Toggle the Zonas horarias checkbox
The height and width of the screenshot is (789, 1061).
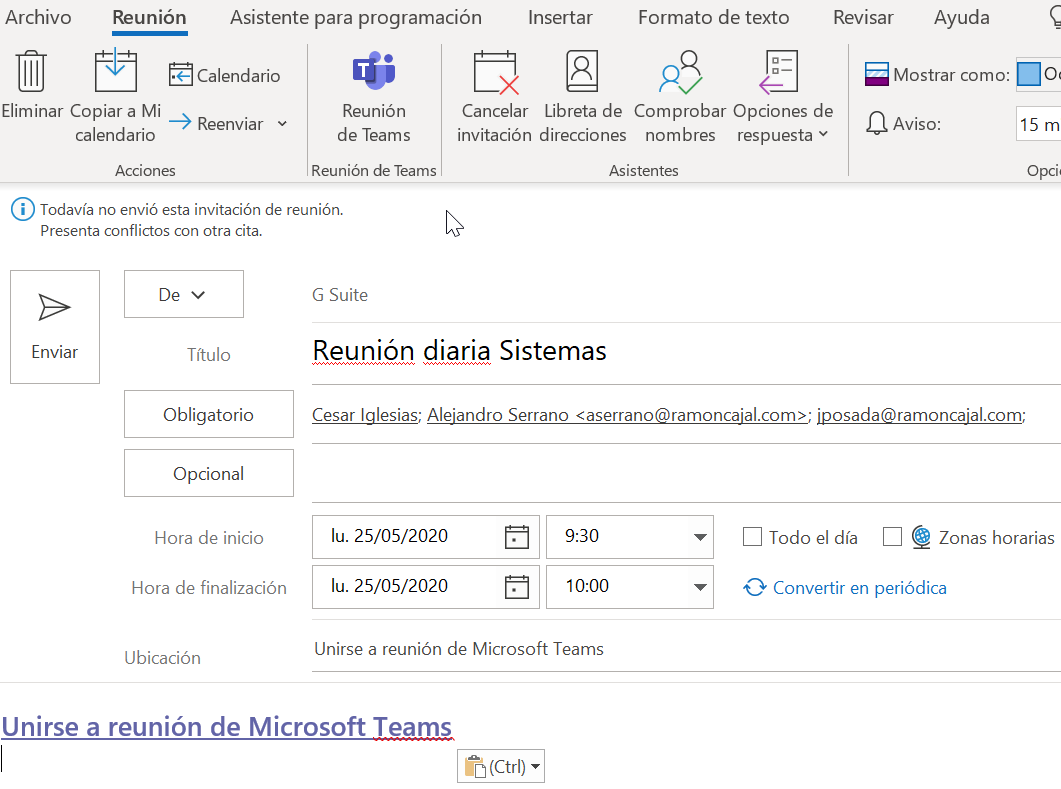(893, 537)
